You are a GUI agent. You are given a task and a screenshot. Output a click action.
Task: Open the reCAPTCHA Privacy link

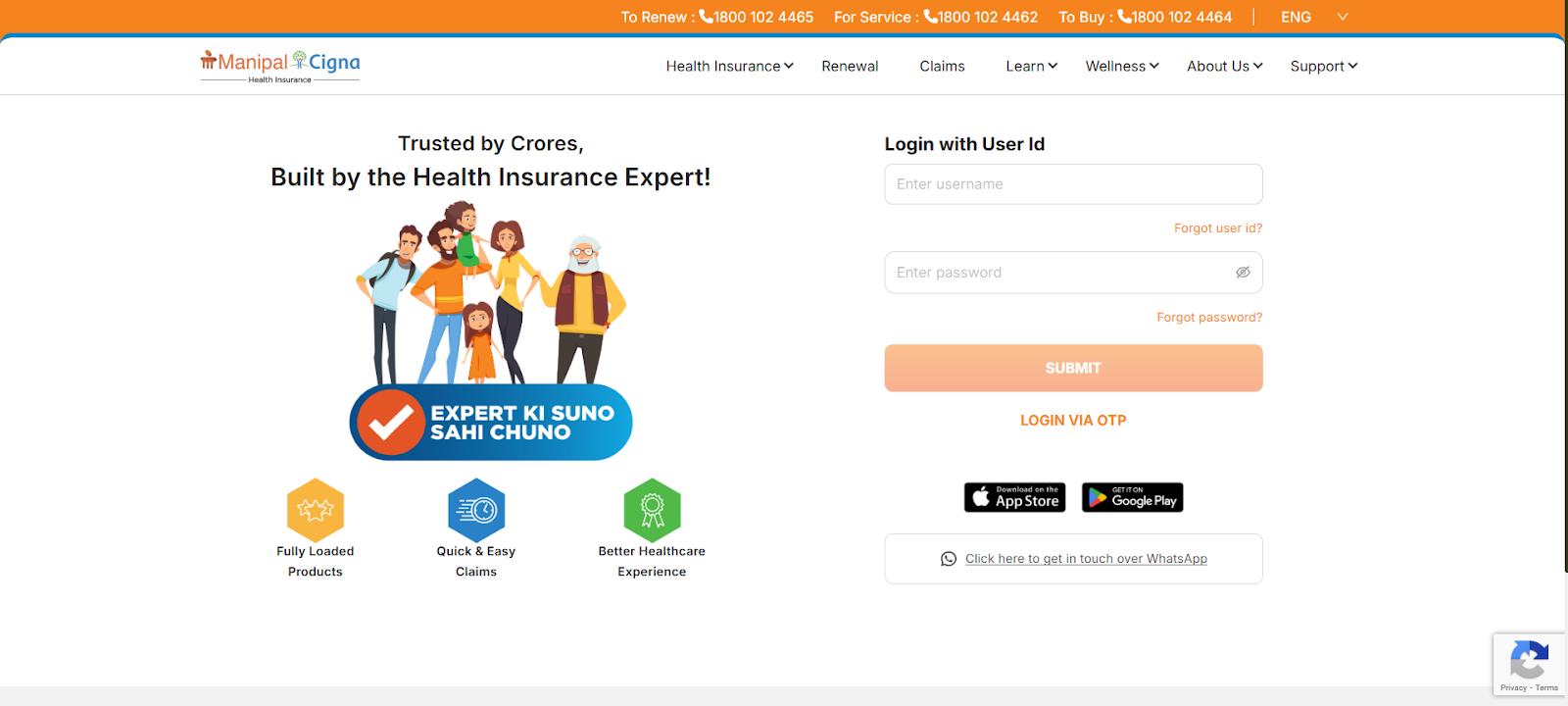point(1513,688)
